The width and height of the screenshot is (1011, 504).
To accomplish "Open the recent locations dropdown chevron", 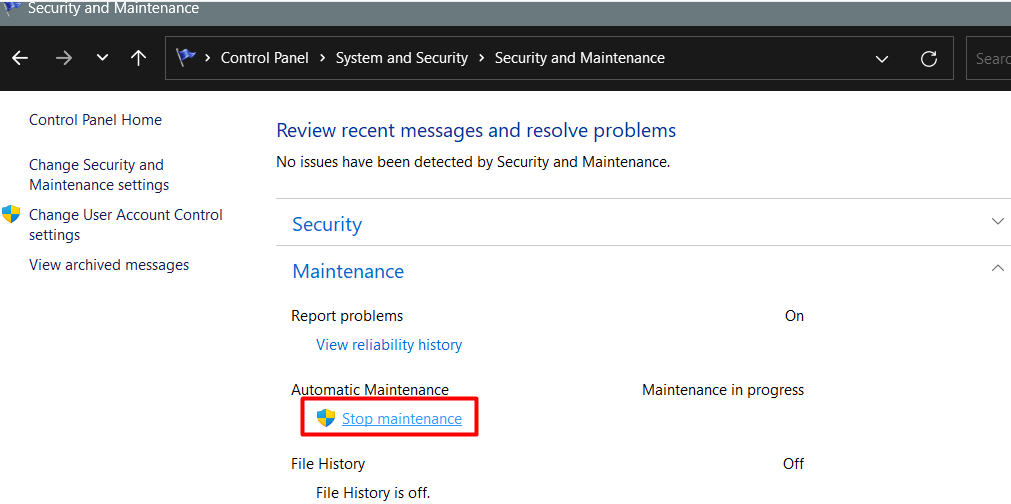I will (x=102, y=58).
